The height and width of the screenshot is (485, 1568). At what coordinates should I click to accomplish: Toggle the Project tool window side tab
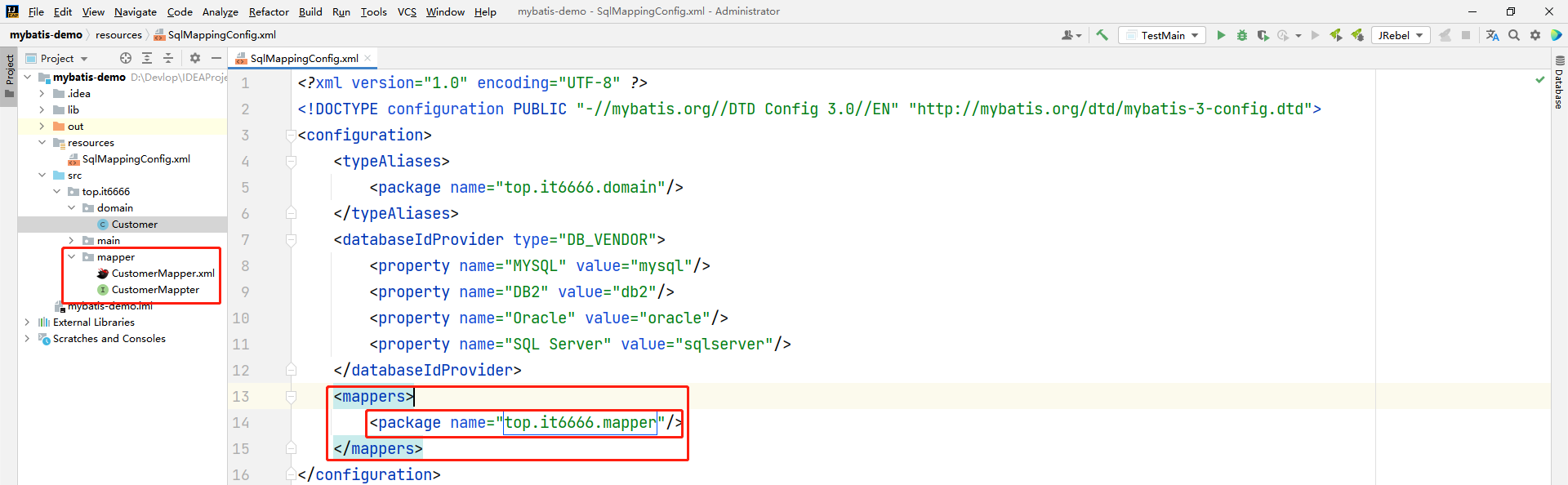(9, 76)
